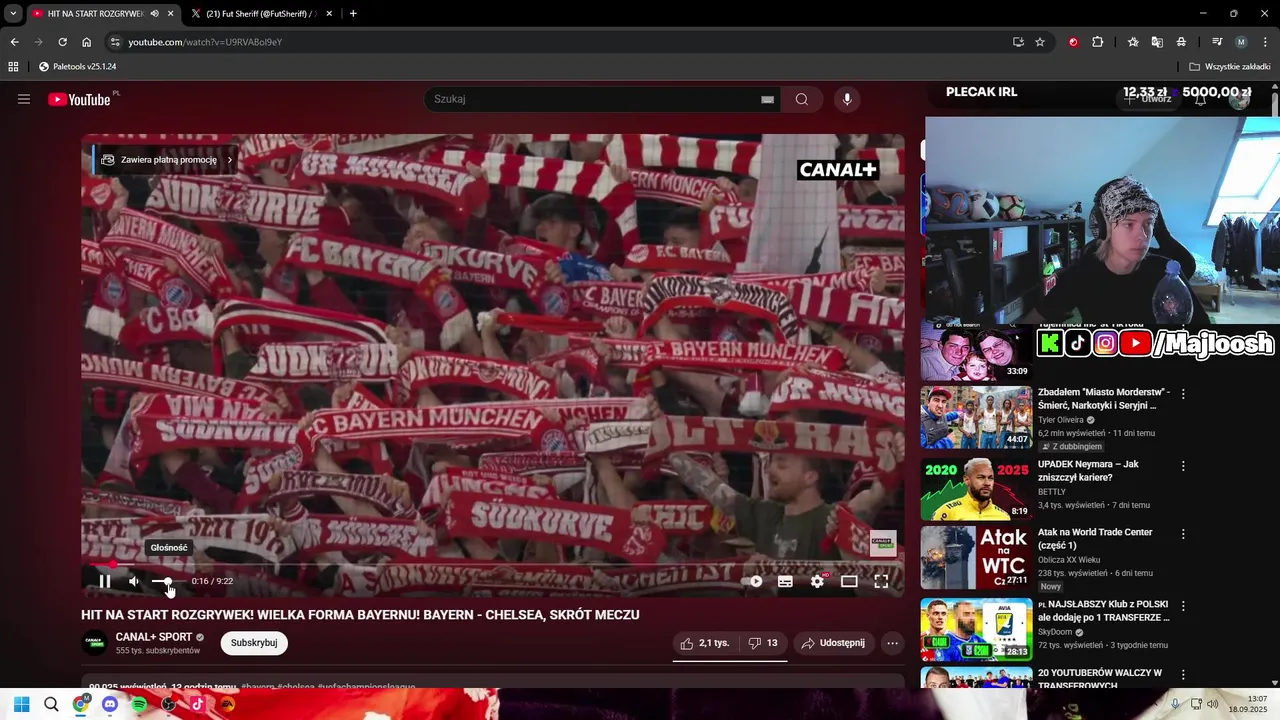Click the Tyler Oliveira channel name
This screenshot has width=1280, height=720.
click(x=1061, y=420)
